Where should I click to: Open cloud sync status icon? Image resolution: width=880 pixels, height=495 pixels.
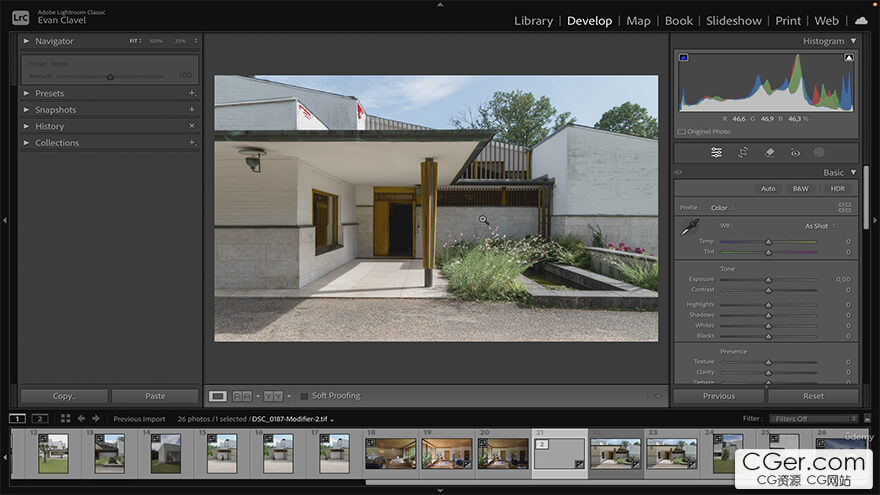coord(861,20)
